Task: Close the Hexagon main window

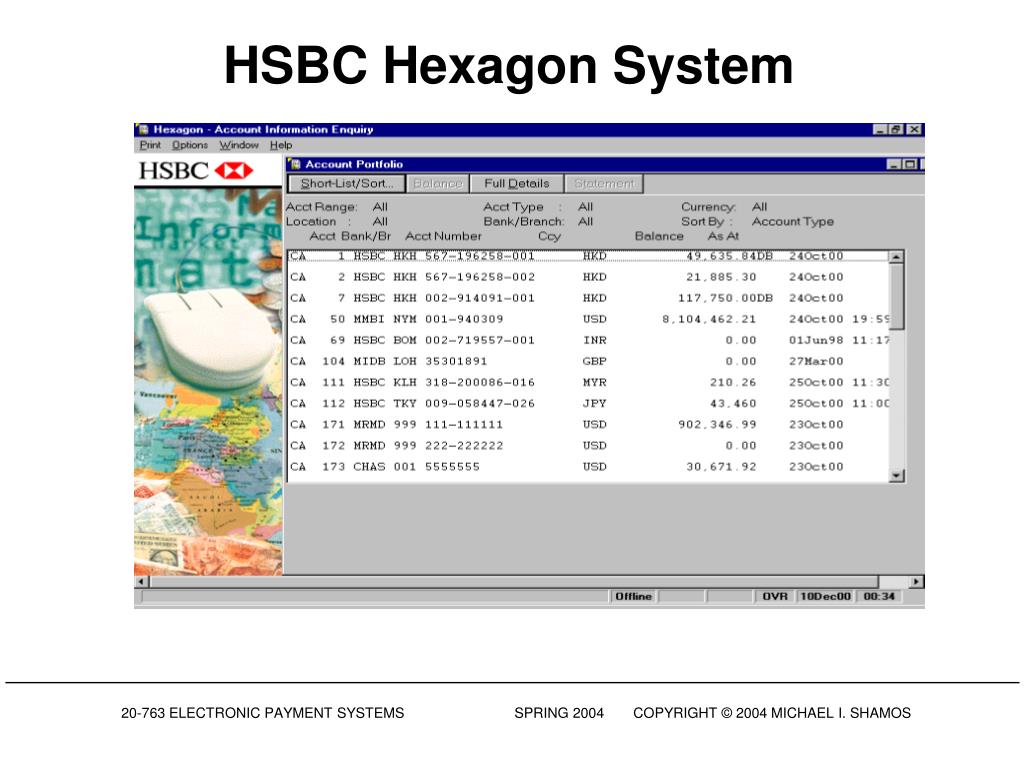Action: click(915, 129)
